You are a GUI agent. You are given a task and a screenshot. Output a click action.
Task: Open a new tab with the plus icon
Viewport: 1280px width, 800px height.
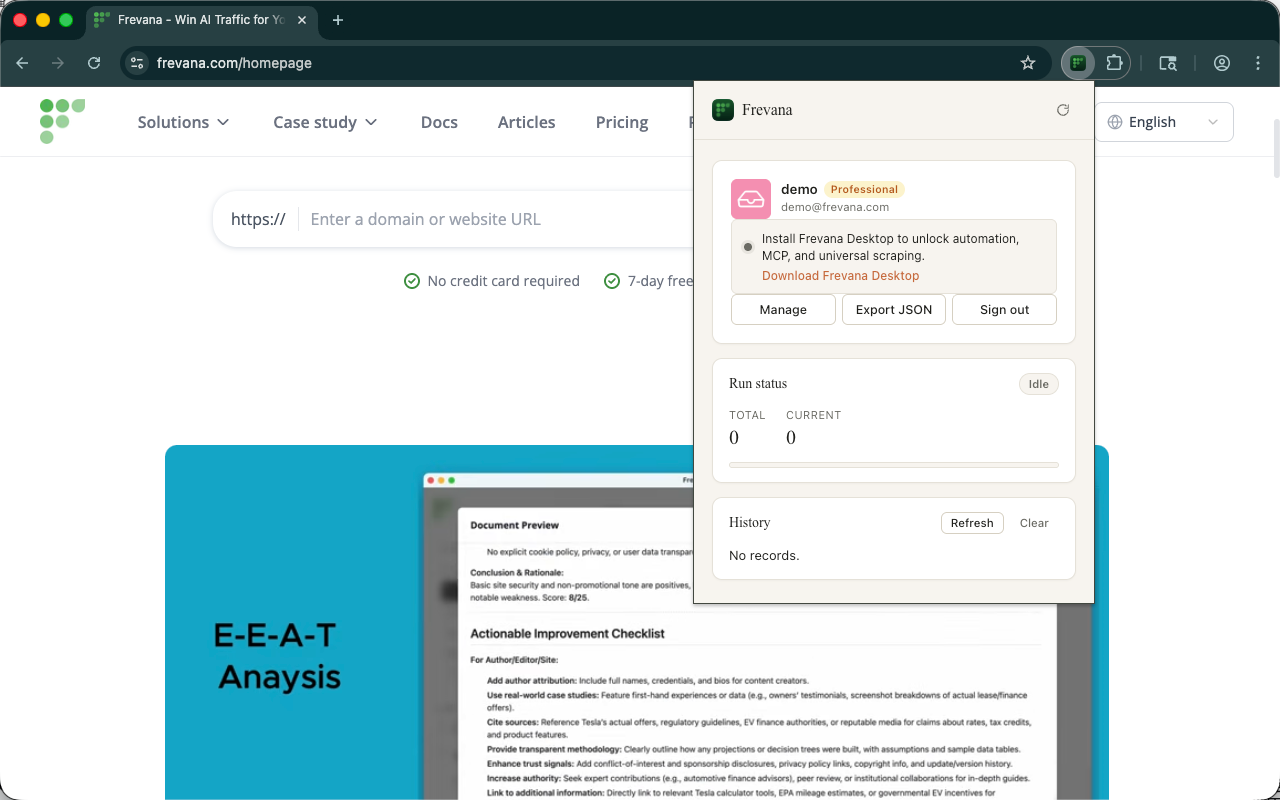click(338, 20)
